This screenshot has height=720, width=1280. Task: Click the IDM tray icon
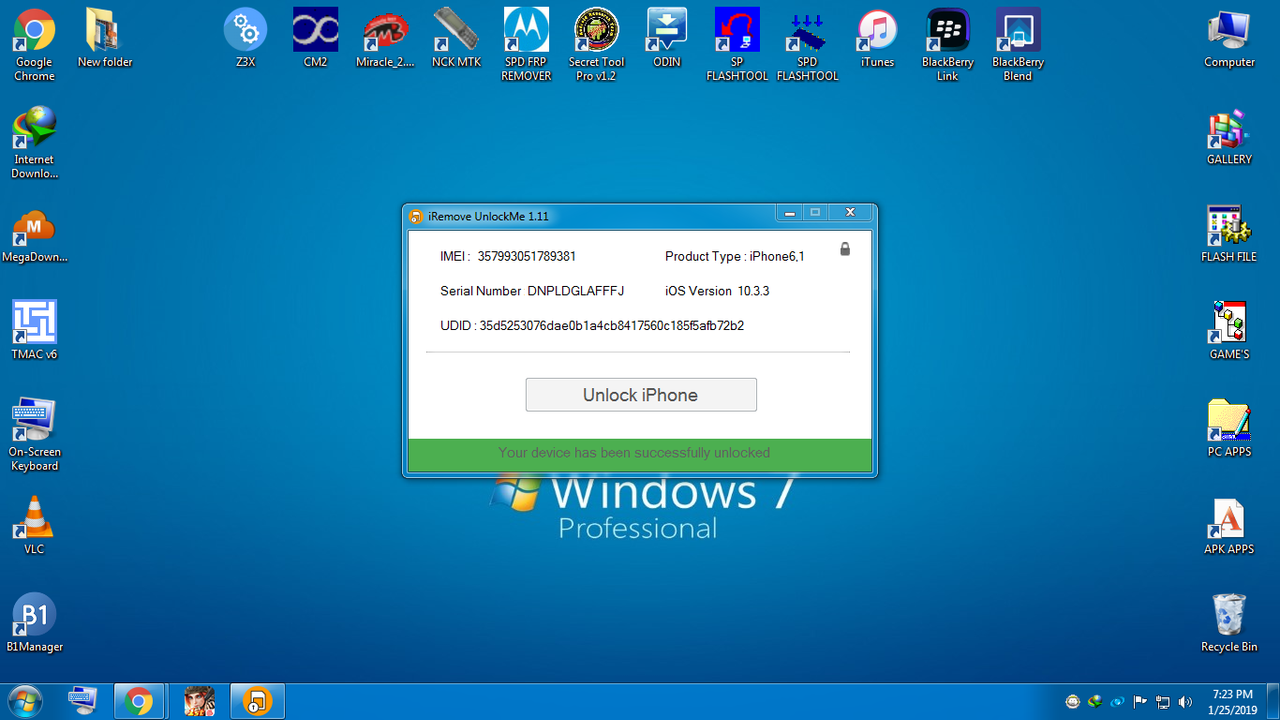pyautogui.click(x=1095, y=701)
